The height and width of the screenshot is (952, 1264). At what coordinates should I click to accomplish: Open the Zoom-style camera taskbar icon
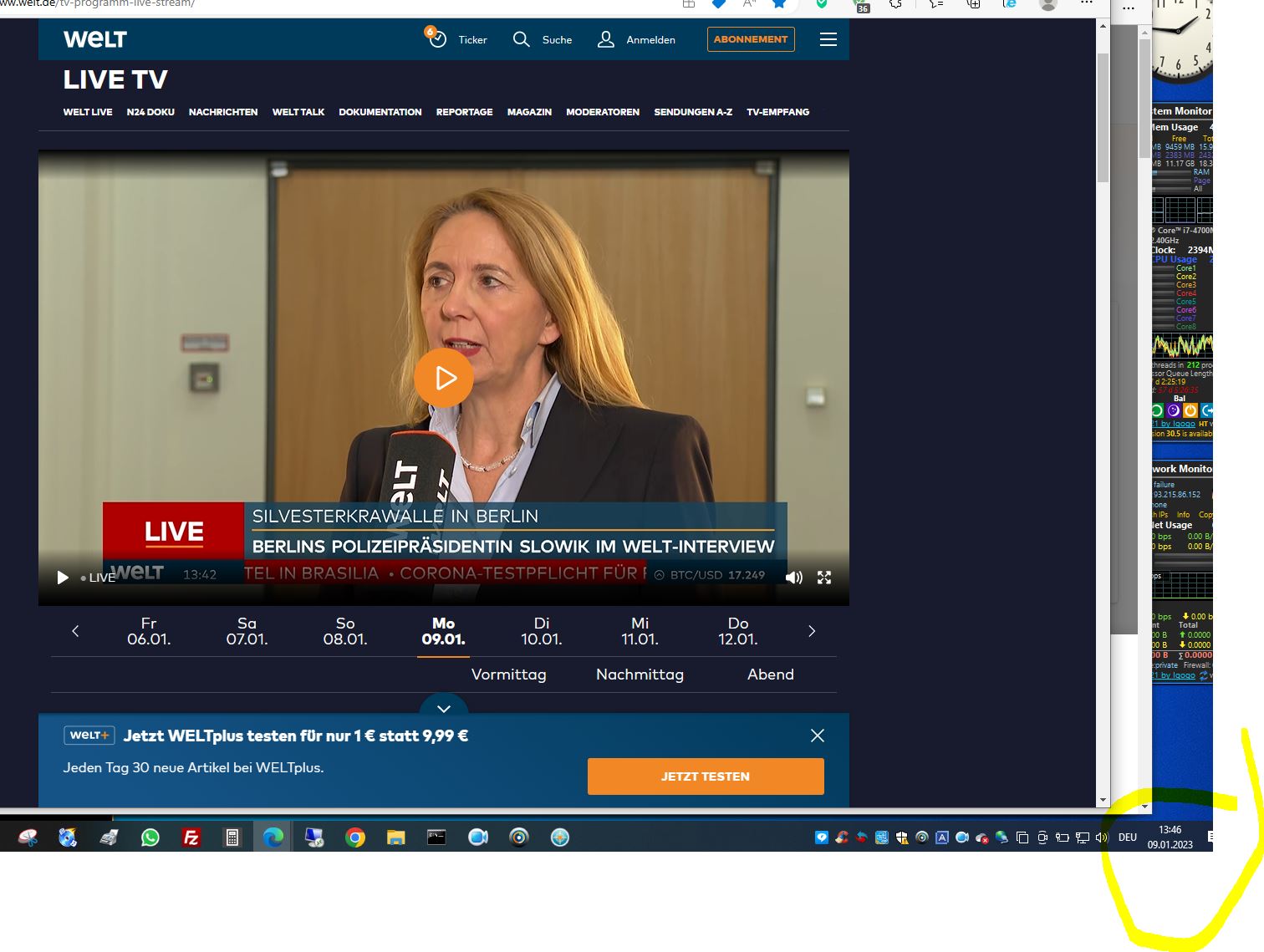click(478, 837)
